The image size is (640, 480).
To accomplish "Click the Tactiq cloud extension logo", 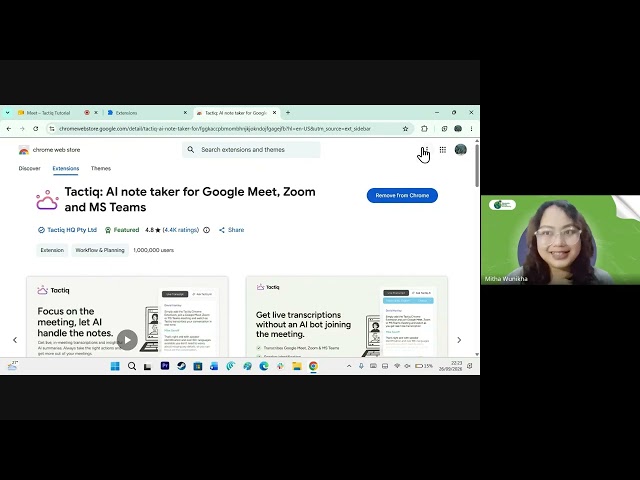I will tap(47, 200).
